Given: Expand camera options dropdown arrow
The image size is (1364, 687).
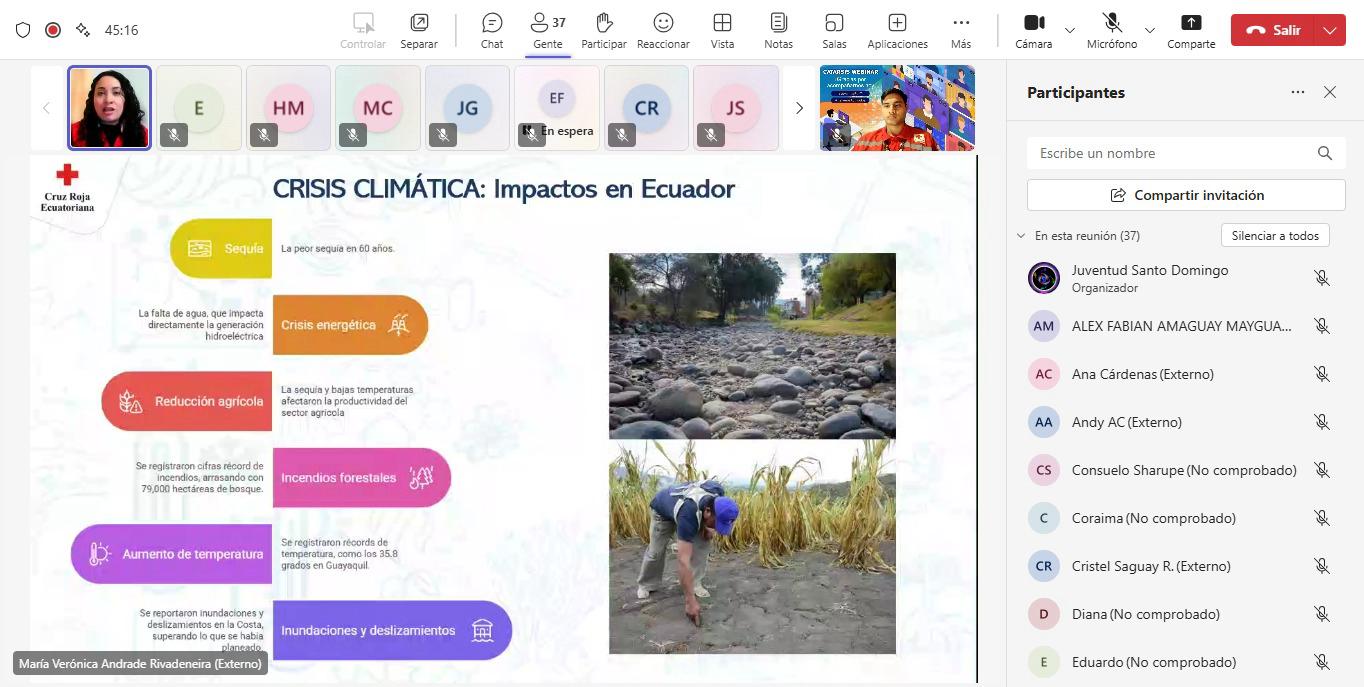Looking at the screenshot, I should [x=1070, y=31].
